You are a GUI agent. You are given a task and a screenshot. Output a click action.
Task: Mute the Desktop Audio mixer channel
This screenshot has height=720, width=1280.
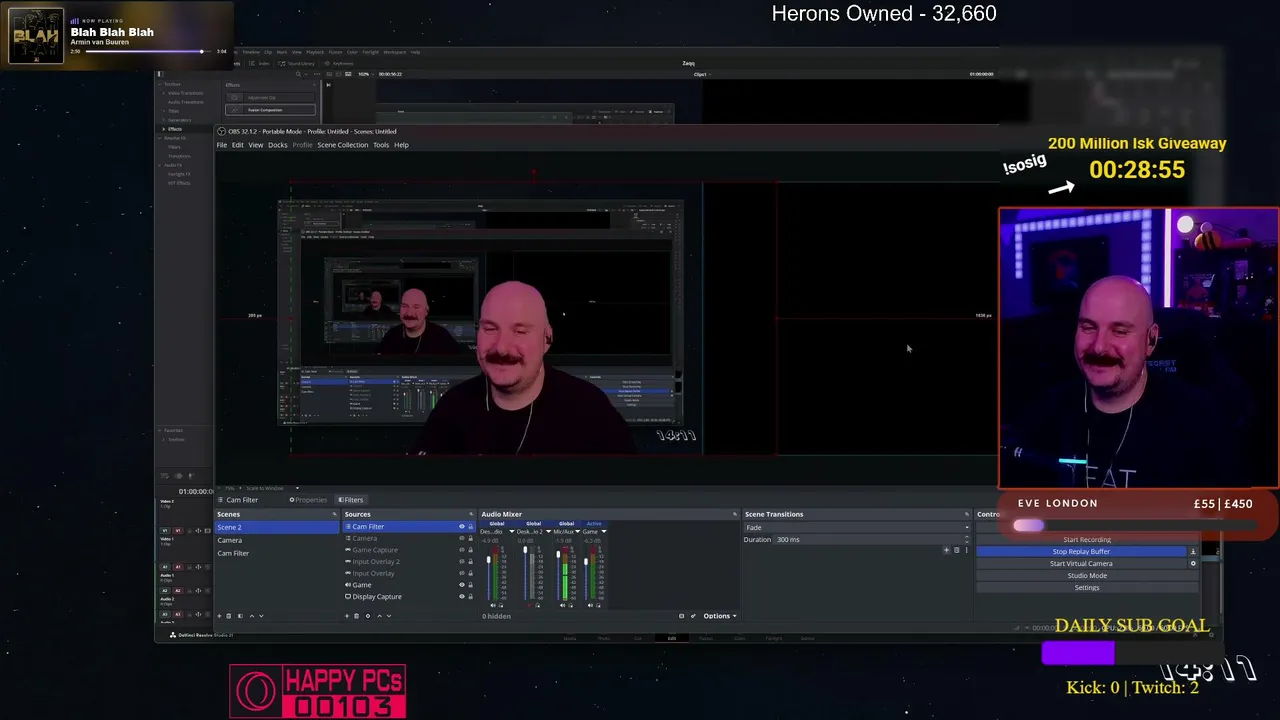point(492,605)
